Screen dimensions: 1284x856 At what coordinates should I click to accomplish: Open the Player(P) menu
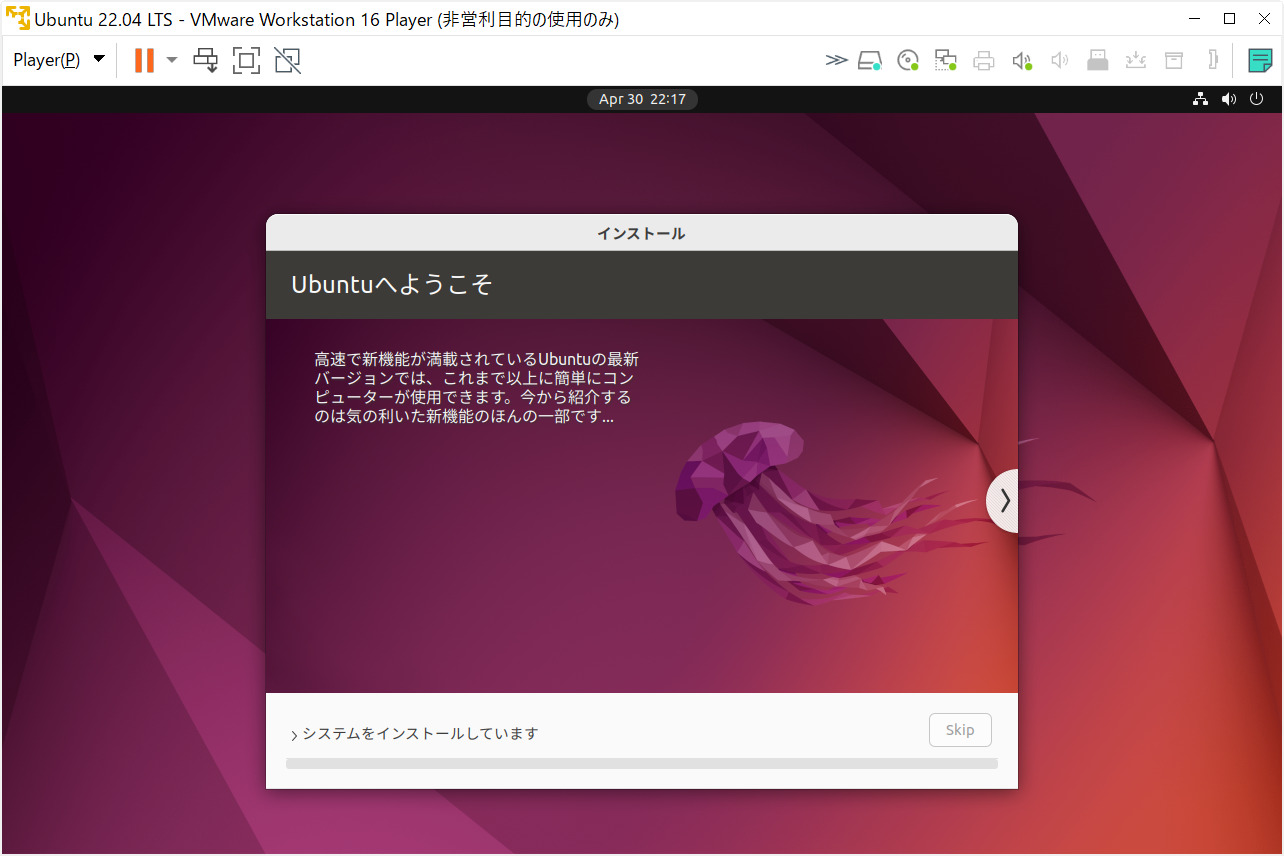pos(59,60)
